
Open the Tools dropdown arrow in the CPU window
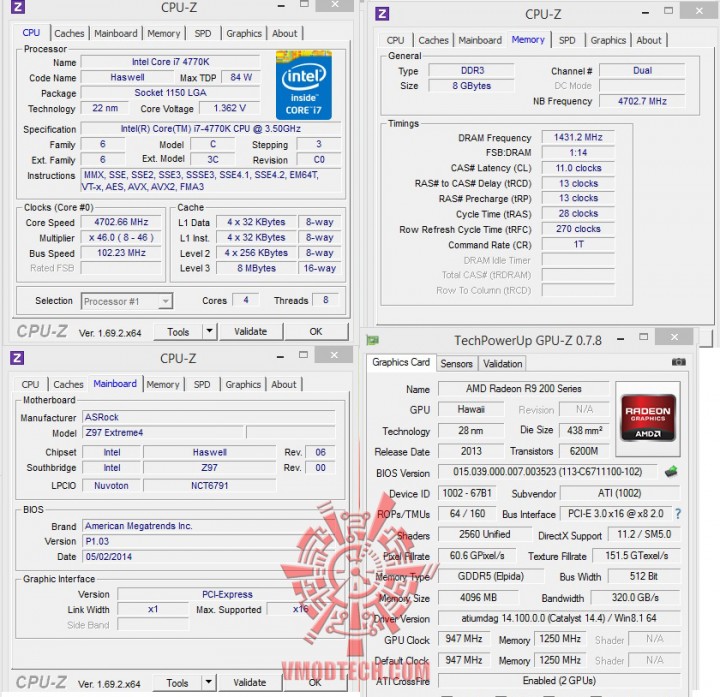209,331
